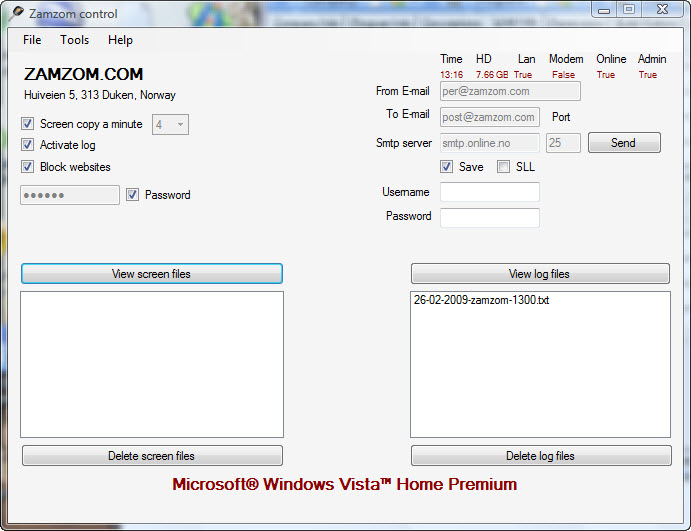Uncheck the Block websites checkbox
This screenshot has width=691, height=531.
[x=27, y=167]
